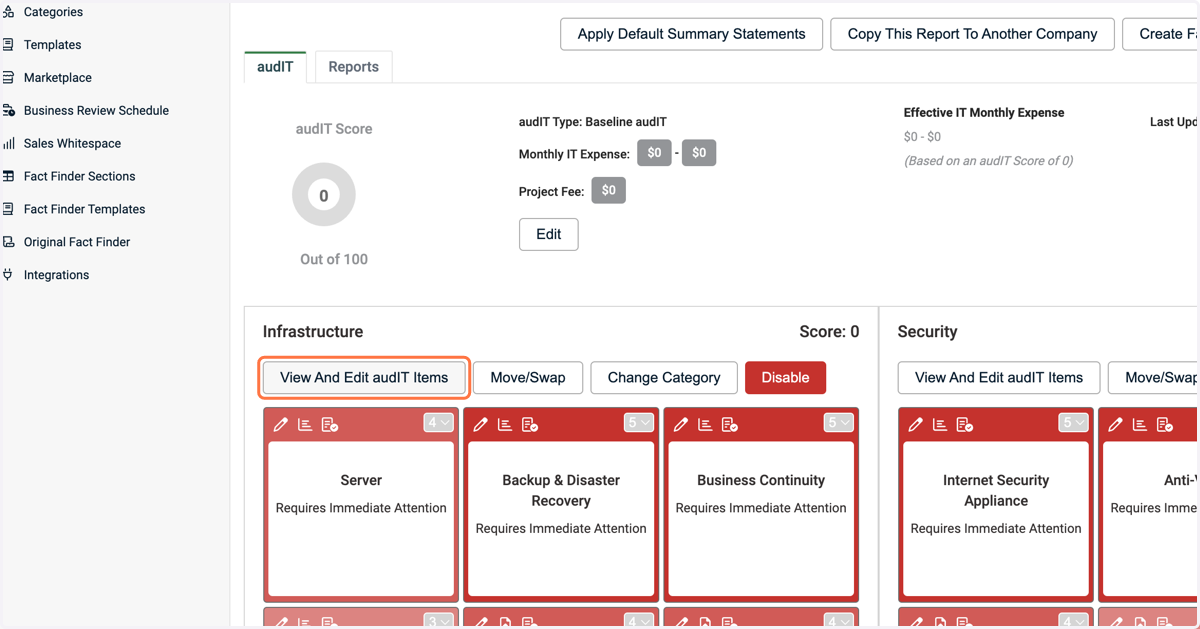Click the Business Review Schedule calendar icon
The width and height of the screenshot is (1200, 629).
9,111
